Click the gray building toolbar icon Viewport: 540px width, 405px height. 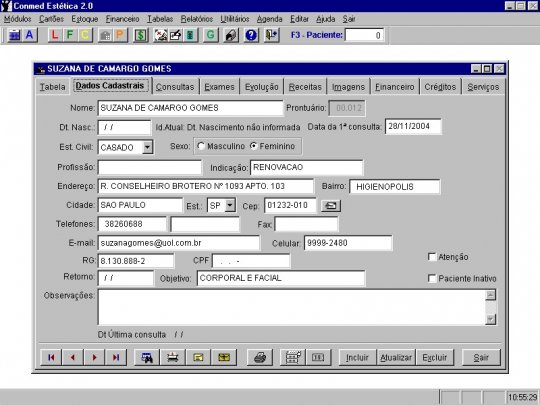pyautogui.click(x=105, y=35)
